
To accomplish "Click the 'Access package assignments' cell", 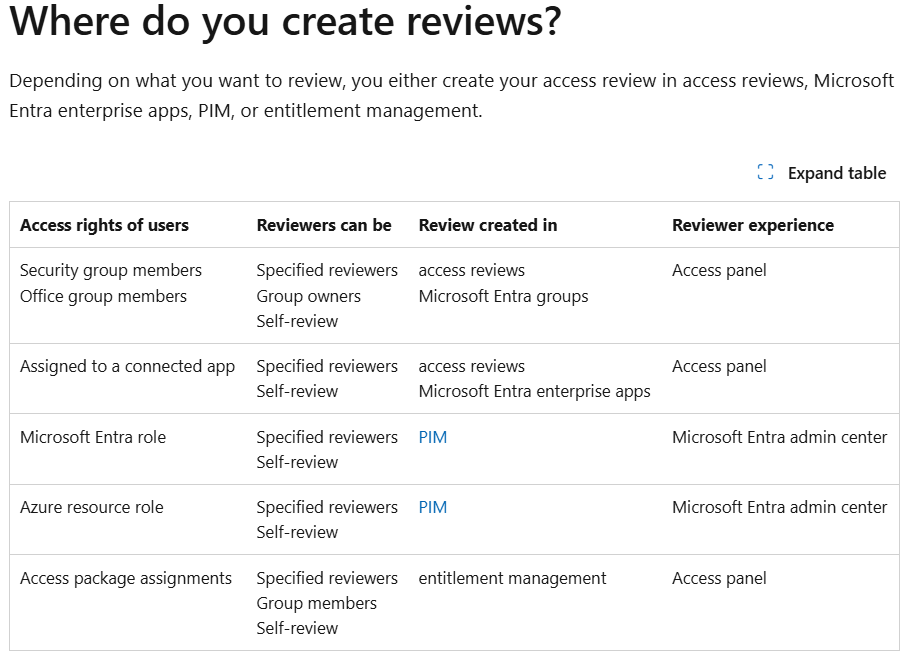I will point(125,578).
